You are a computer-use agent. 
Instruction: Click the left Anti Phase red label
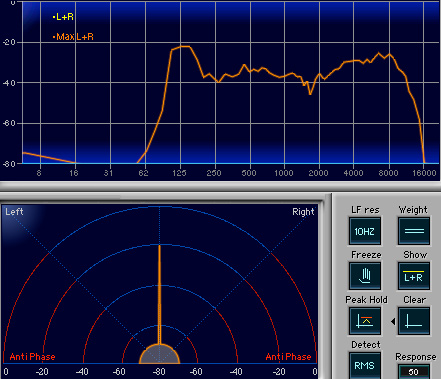tap(32, 357)
